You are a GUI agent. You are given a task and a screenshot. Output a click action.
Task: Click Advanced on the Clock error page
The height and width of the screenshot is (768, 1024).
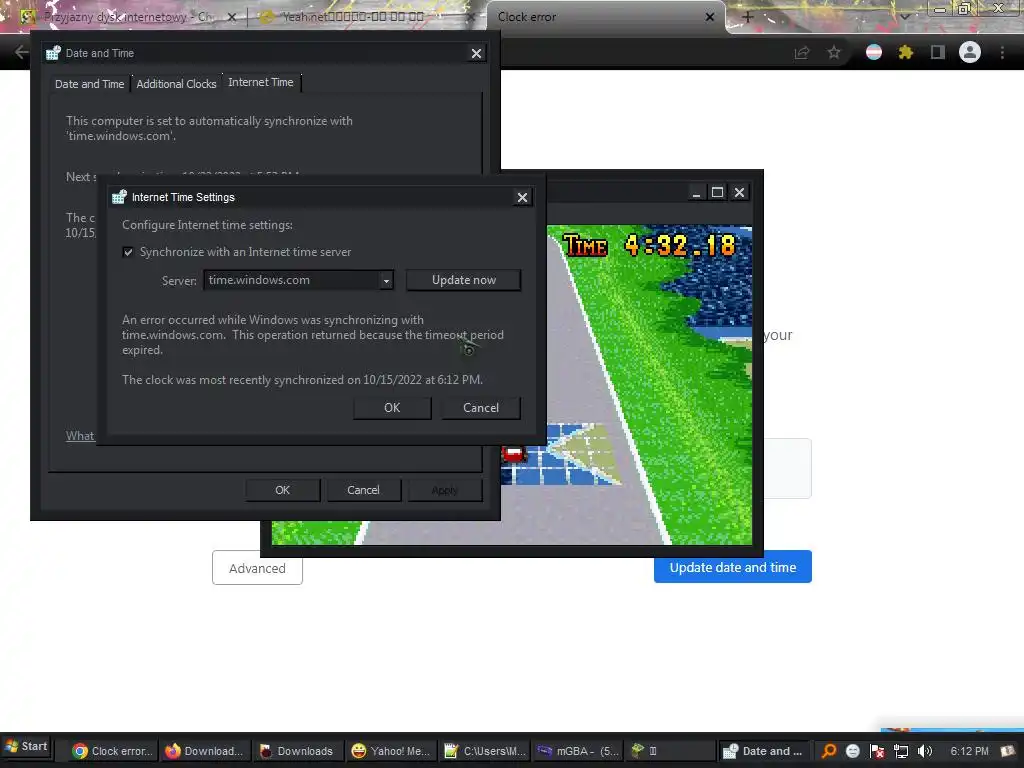257,568
